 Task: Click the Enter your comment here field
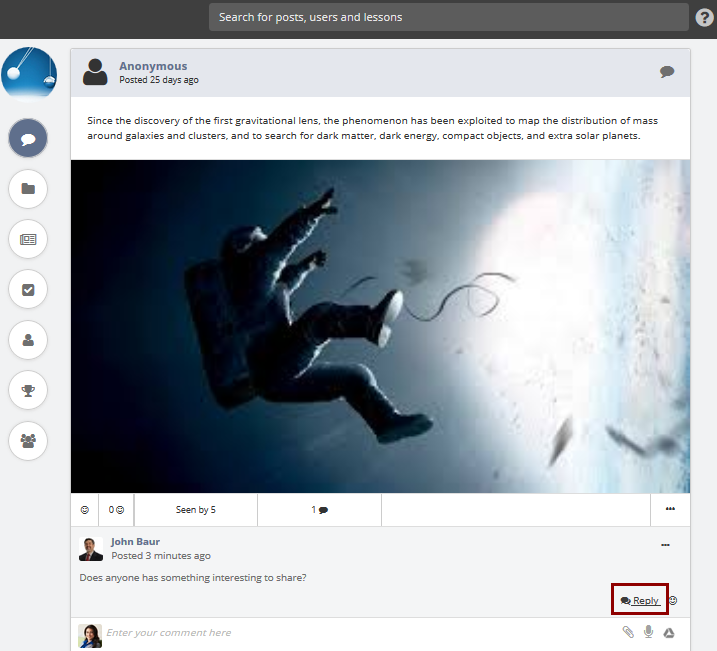[x=359, y=633]
